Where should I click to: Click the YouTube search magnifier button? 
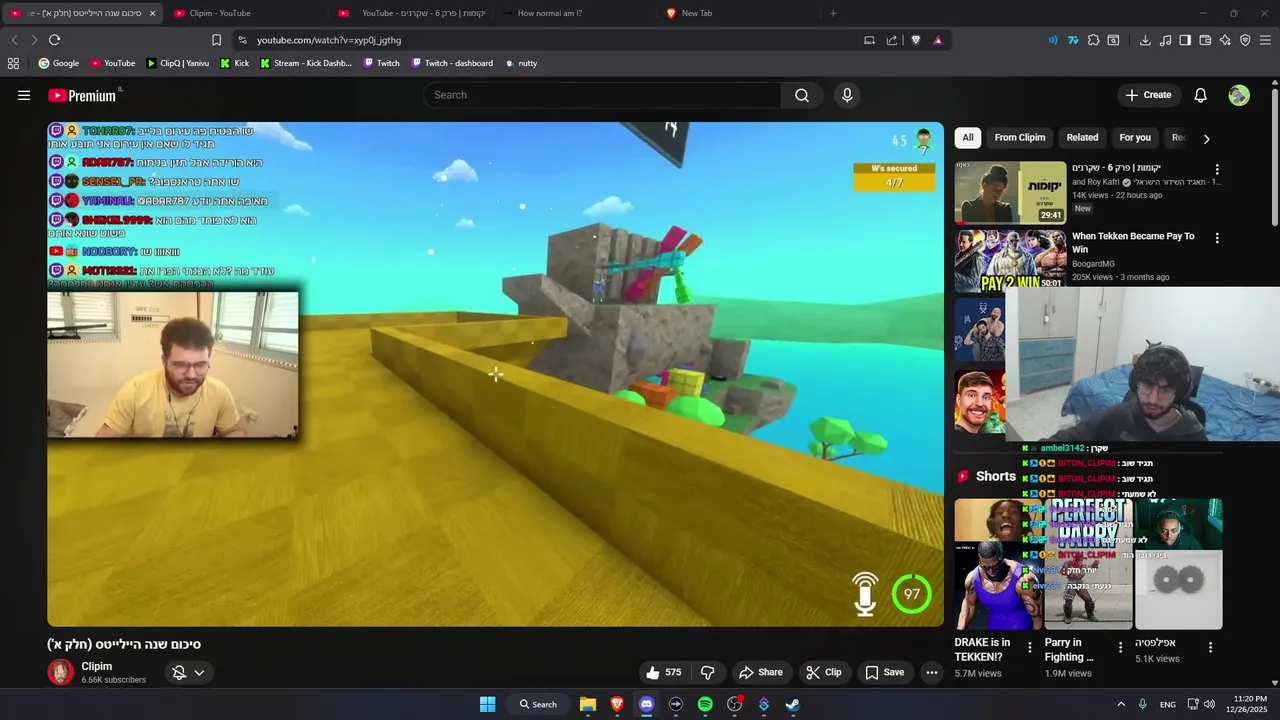tap(802, 95)
